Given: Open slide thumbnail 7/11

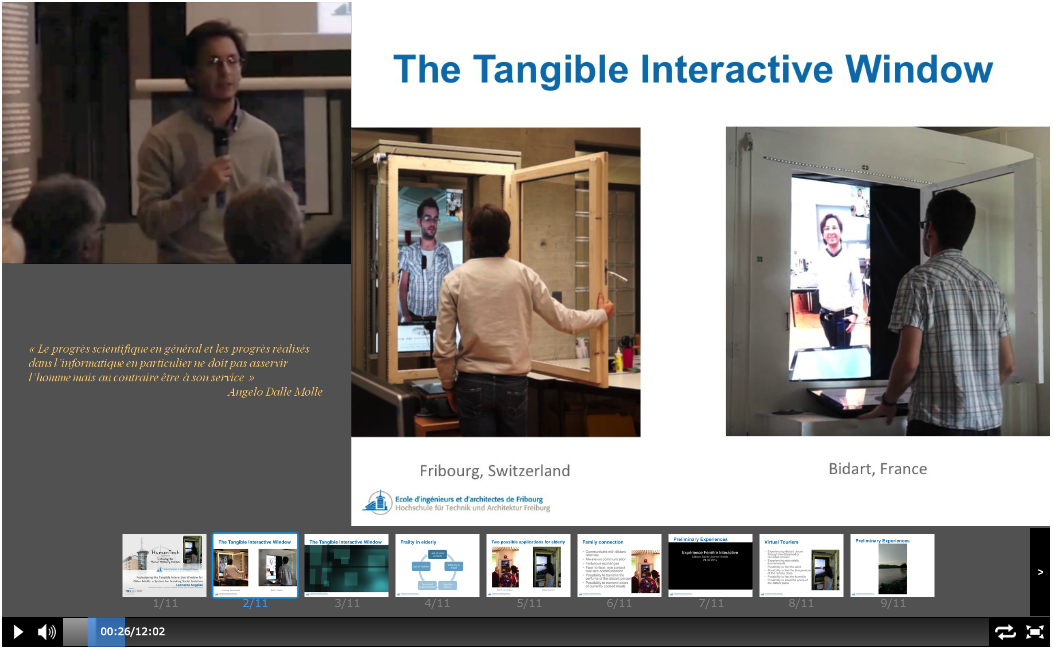Looking at the screenshot, I should tap(711, 565).
